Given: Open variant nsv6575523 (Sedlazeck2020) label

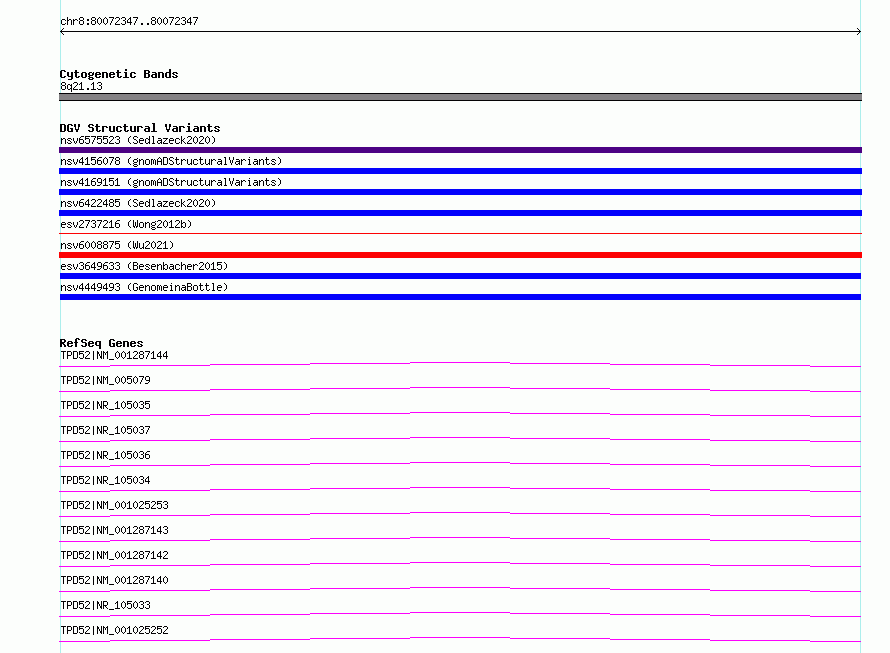Looking at the screenshot, I should click(138, 140).
